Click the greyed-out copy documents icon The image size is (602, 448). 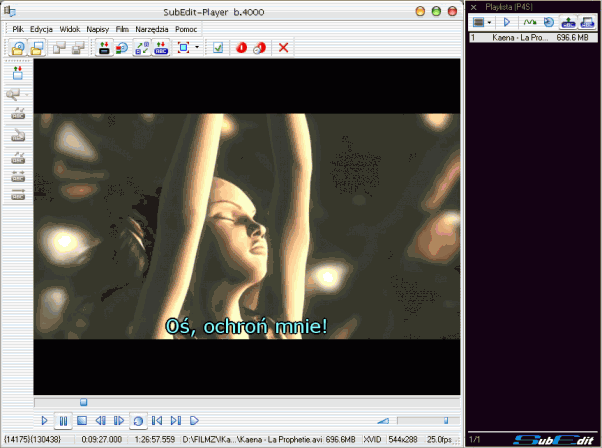pos(59,48)
